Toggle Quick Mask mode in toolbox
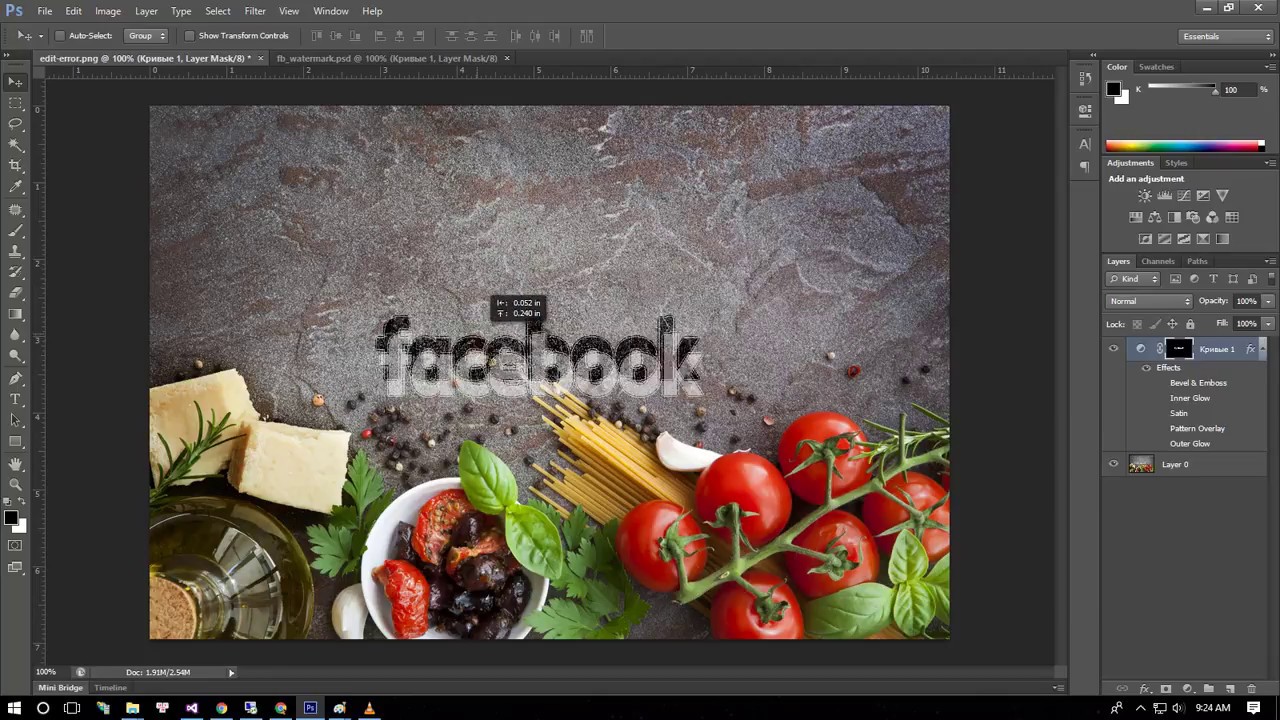 point(15,546)
